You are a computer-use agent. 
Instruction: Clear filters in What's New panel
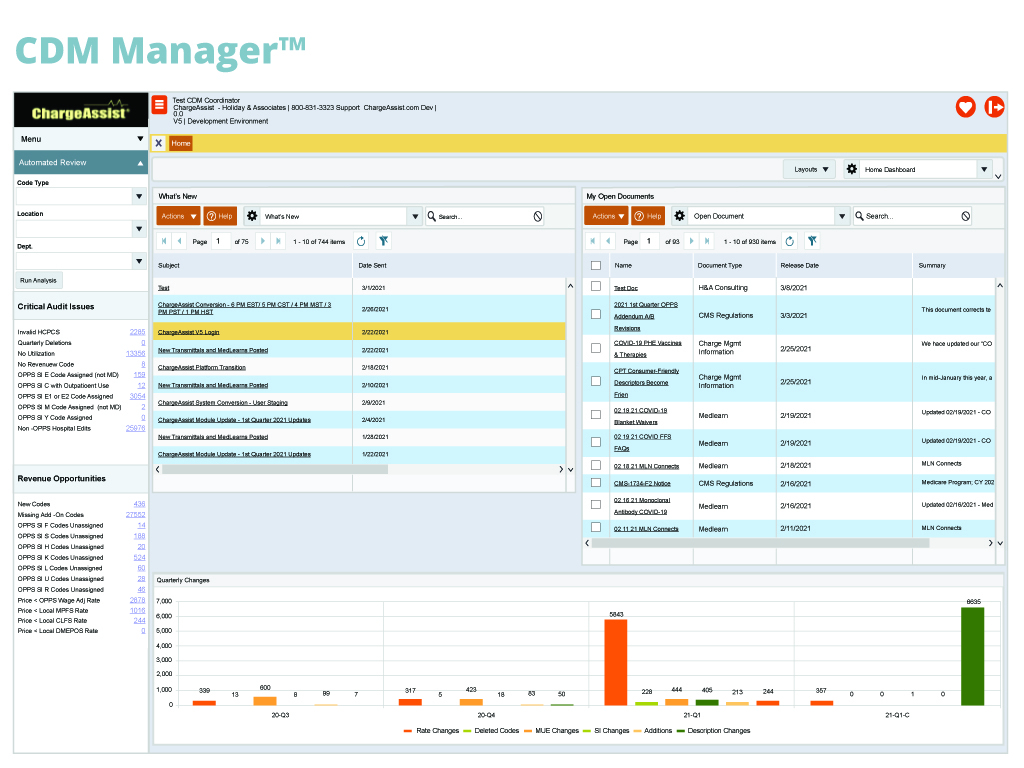tap(384, 241)
